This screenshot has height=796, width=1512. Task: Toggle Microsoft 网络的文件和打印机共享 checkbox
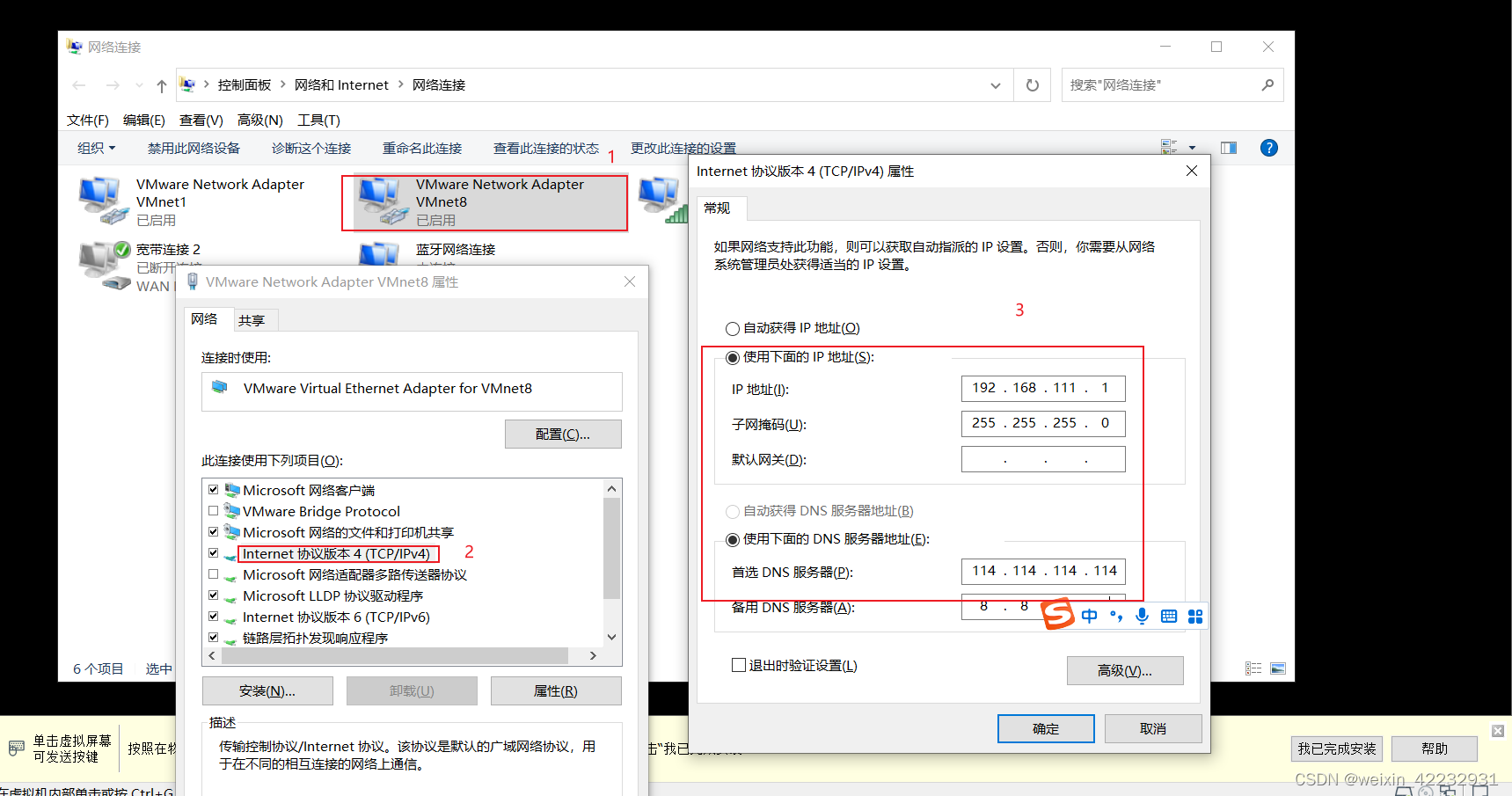[x=213, y=531]
